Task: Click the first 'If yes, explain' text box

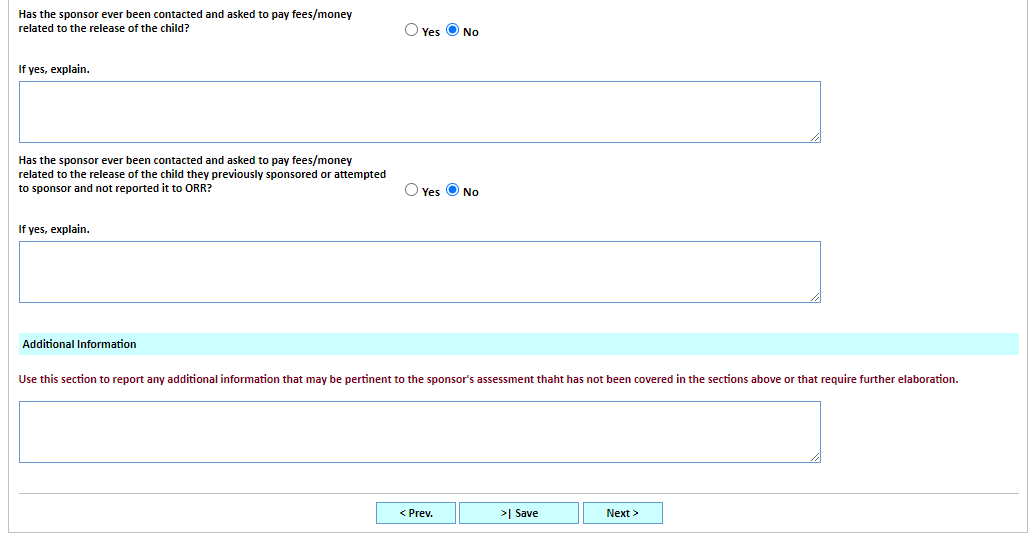Action: [x=419, y=112]
